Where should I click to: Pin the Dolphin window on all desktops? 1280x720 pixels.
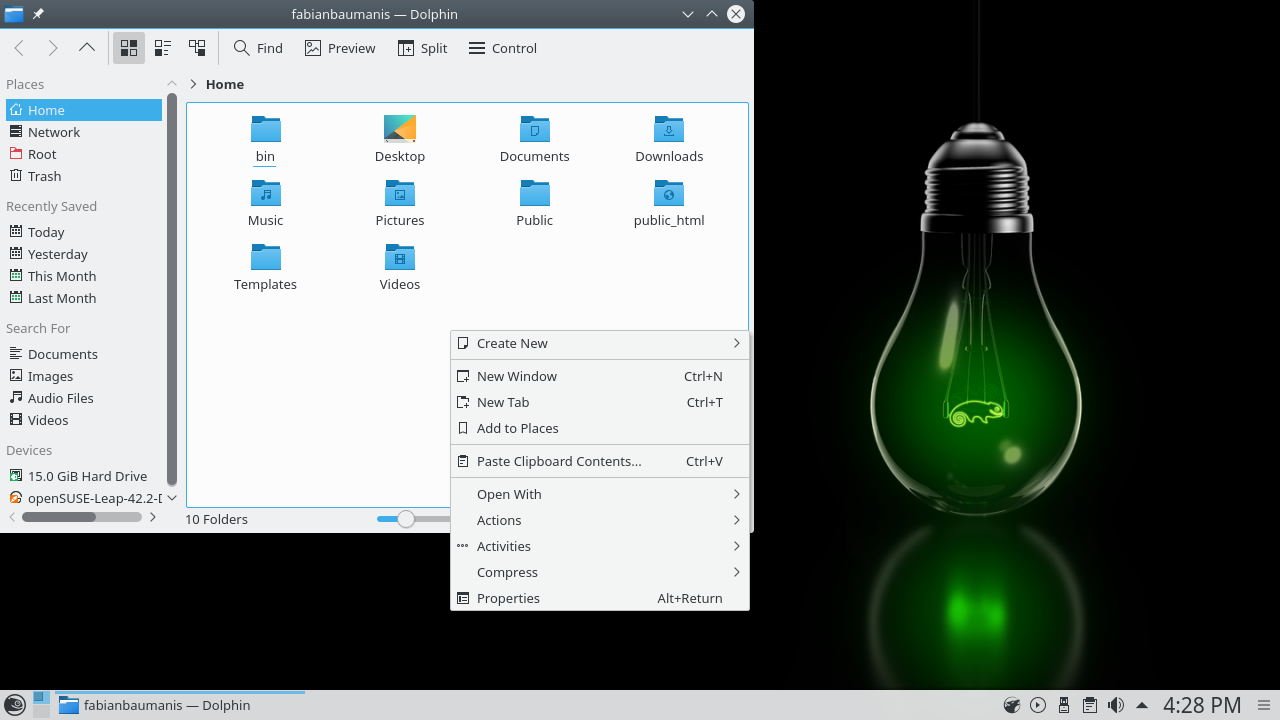(x=38, y=14)
